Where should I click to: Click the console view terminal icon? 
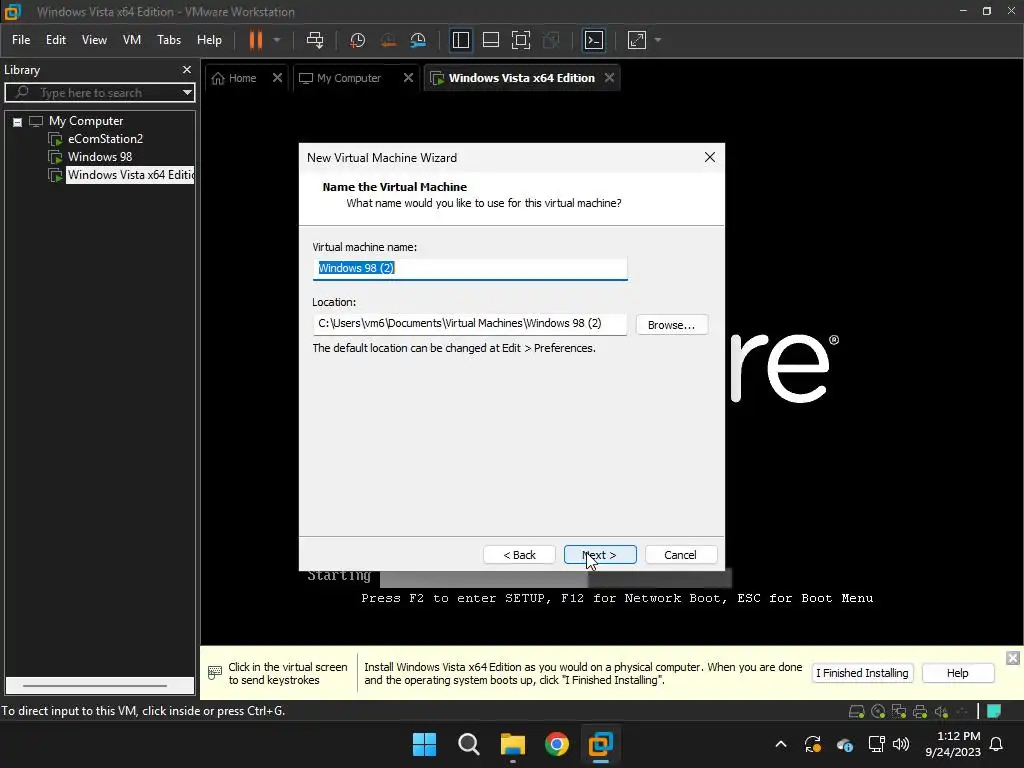[x=594, y=40]
